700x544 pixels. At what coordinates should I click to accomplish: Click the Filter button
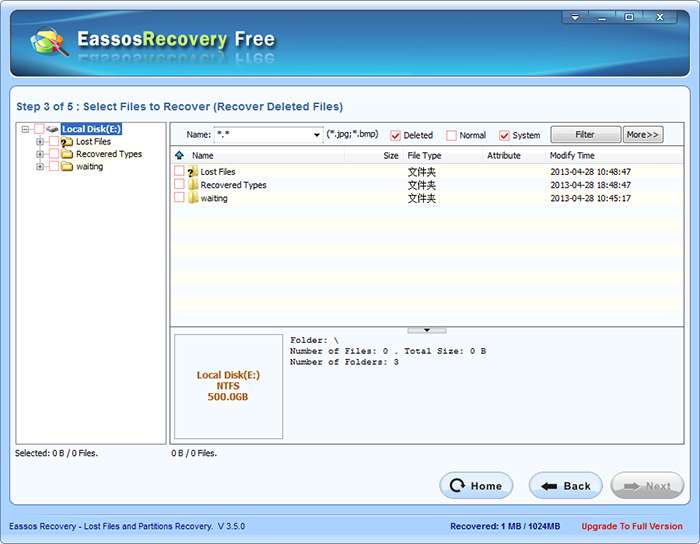coord(585,134)
